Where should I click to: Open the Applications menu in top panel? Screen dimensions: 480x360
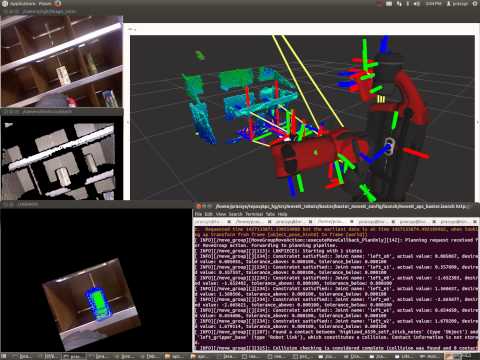click(x=23, y=4)
